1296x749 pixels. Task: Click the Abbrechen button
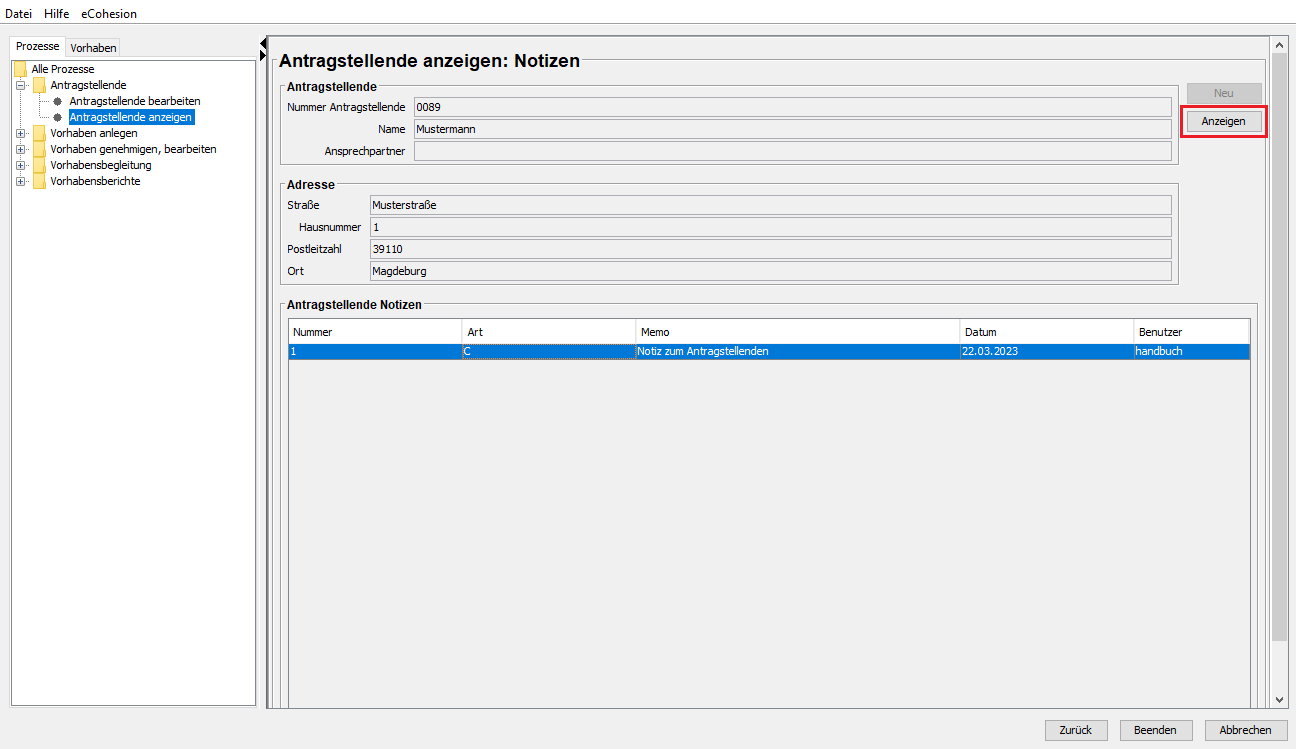pyautogui.click(x=1246, y=730)
